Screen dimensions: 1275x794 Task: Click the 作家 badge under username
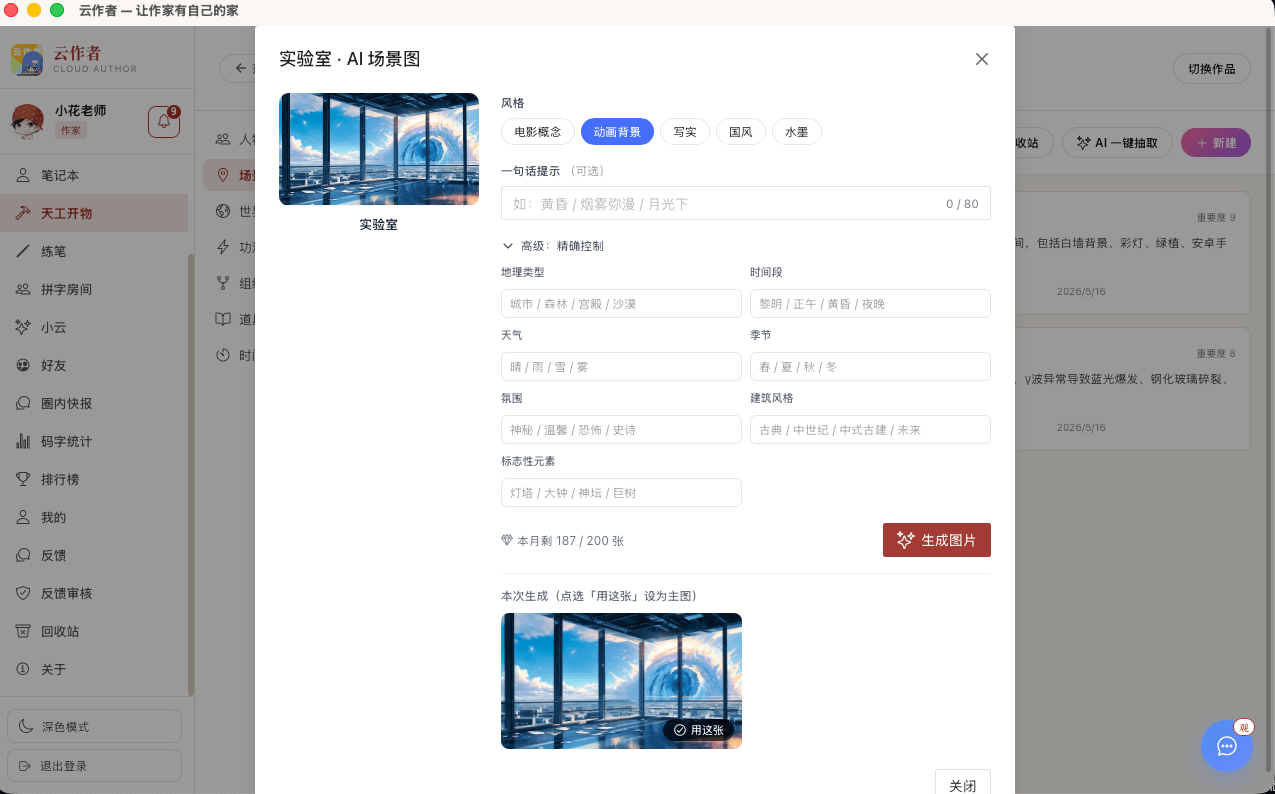(70, 131)
